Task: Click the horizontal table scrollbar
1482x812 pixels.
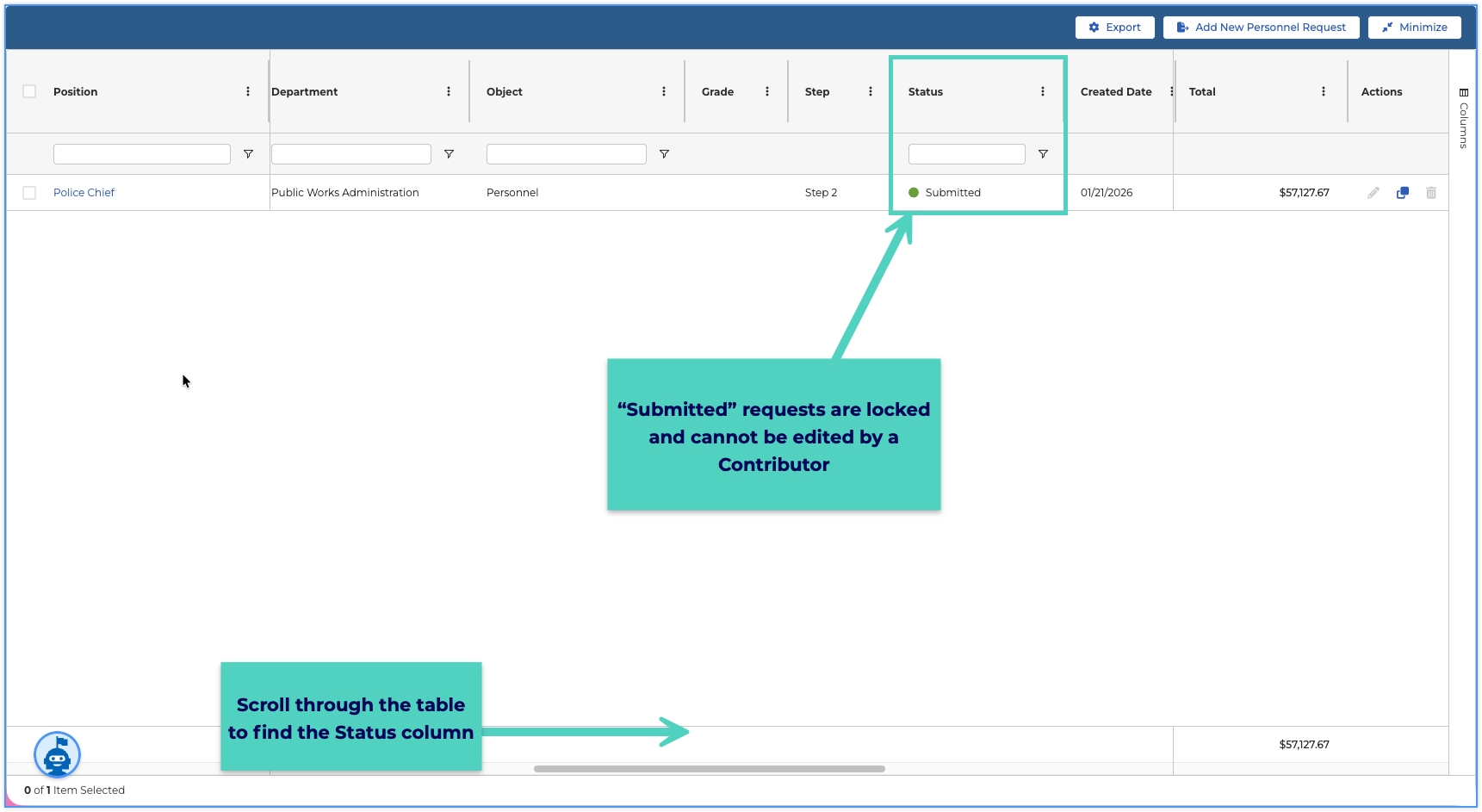Action: coord(710,769)
